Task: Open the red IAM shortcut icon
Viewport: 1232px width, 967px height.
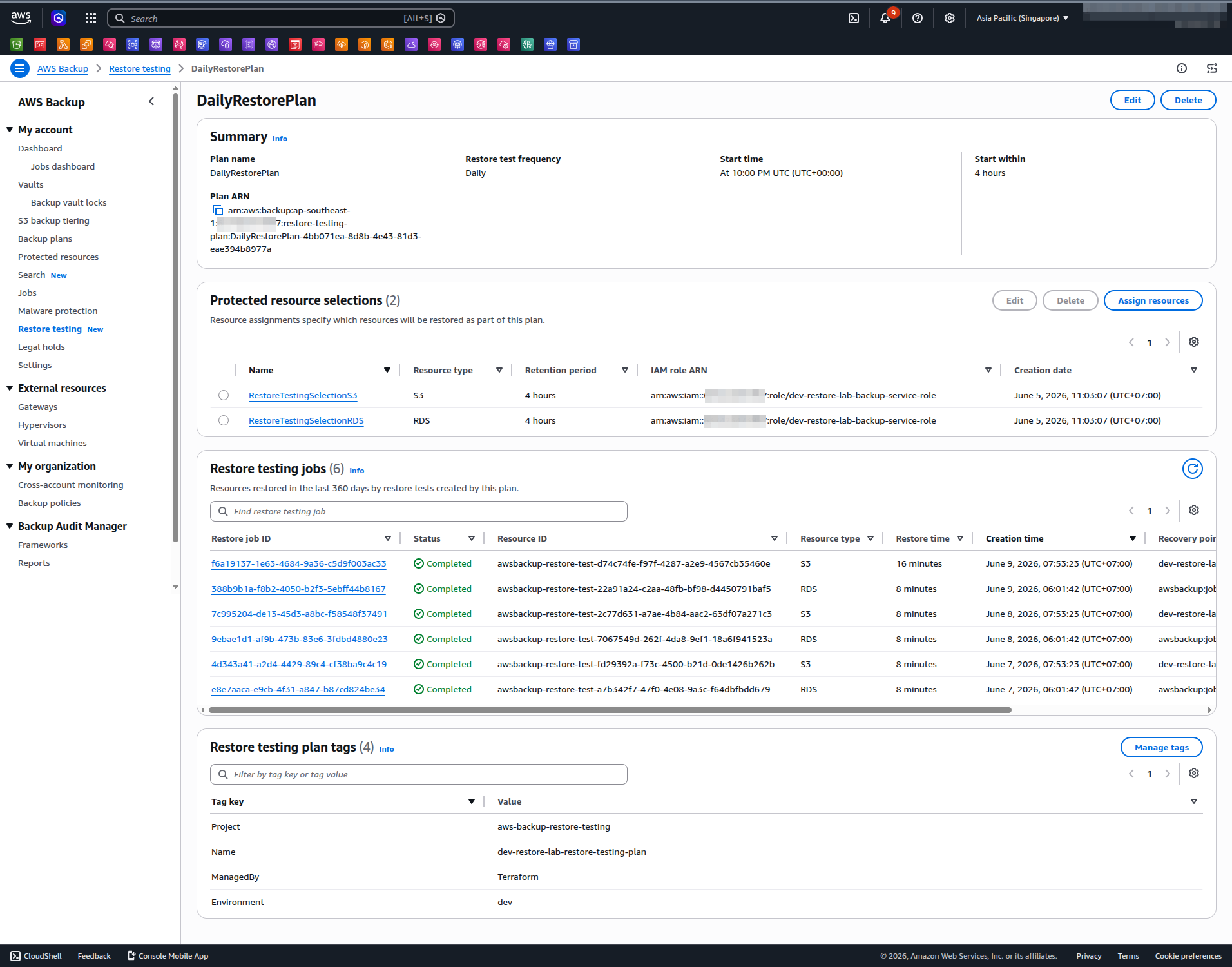Action: [40, 44]
